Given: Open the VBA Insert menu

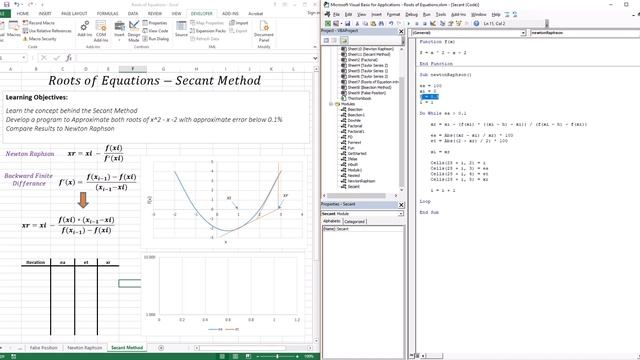Looking at the screenshot, I should pos(376,14).
